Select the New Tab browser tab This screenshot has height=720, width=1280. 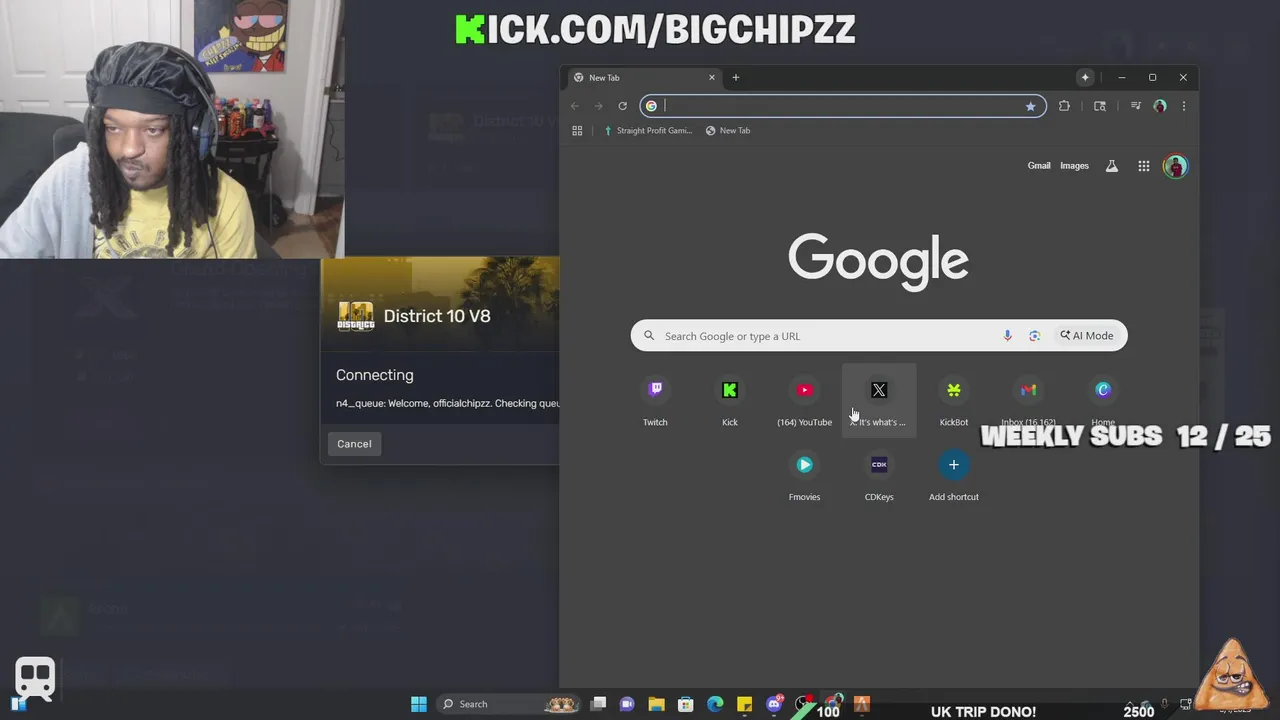click(x=644, y=78)
